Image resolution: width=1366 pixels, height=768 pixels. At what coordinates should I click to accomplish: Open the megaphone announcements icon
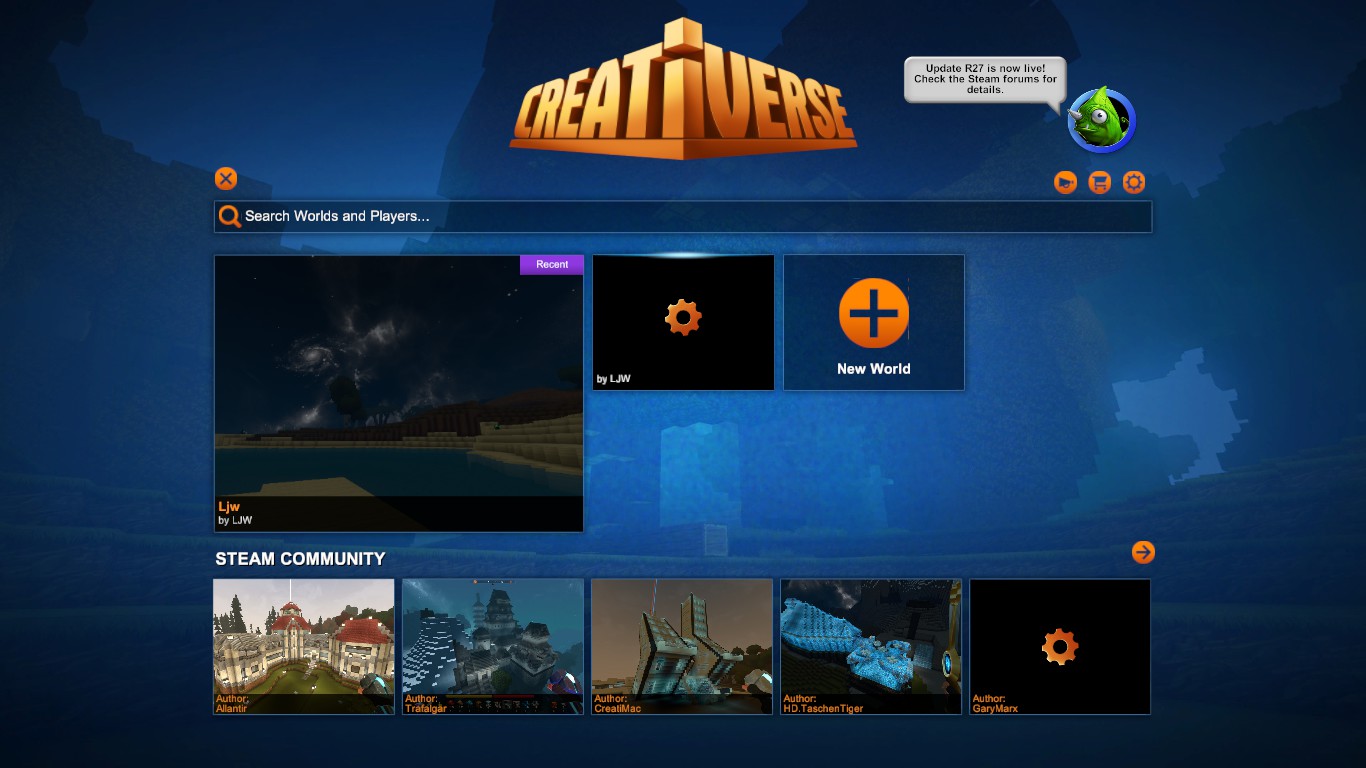(x=1066, y=182)
